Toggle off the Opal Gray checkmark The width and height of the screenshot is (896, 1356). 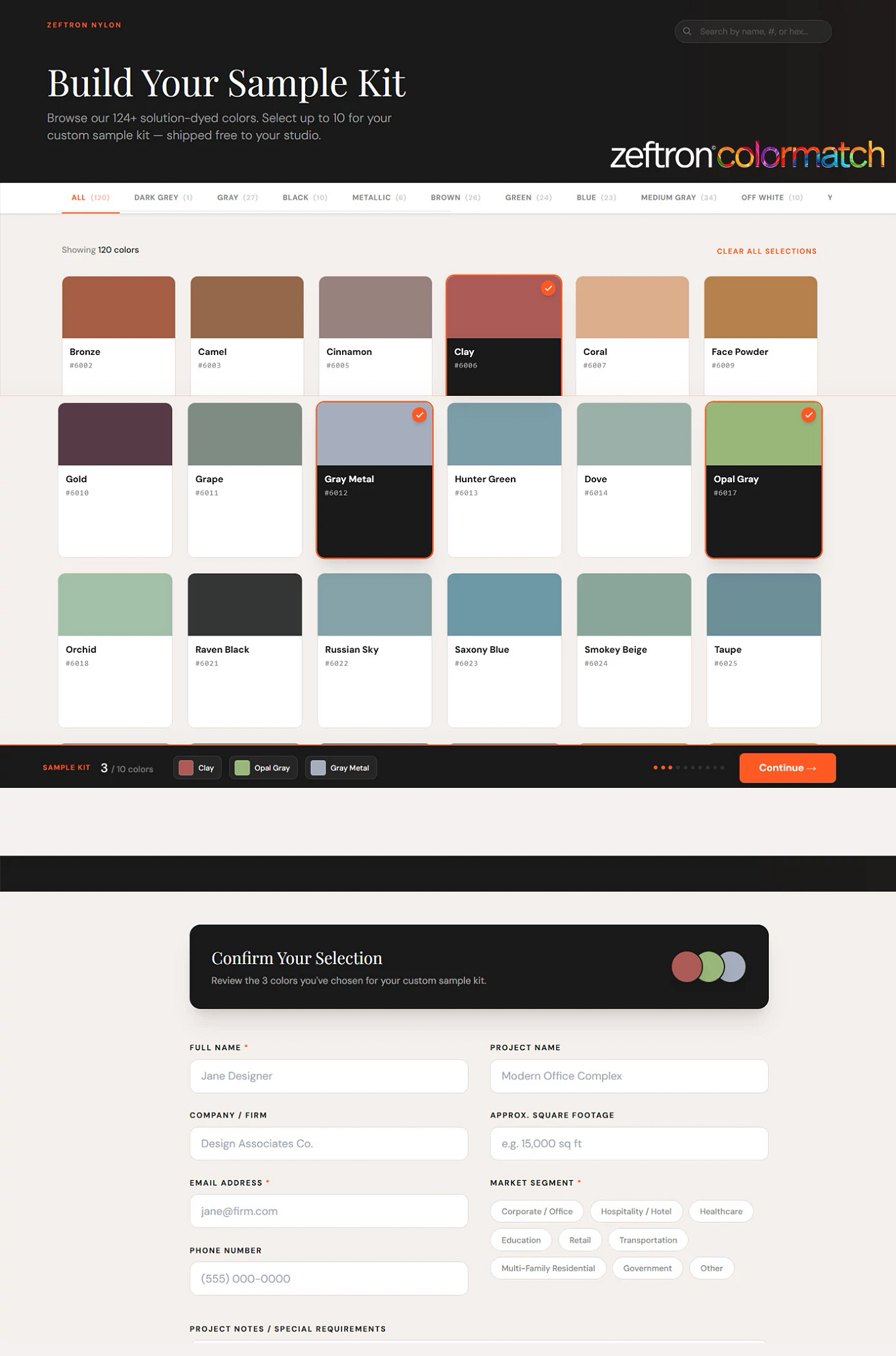pyautogui.click(x=808, y=415)
